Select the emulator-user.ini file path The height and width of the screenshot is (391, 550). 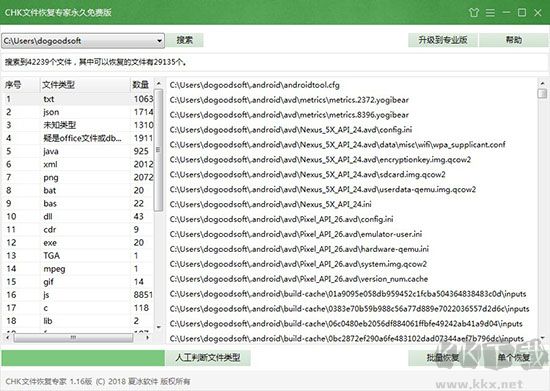tap(296, 234)
